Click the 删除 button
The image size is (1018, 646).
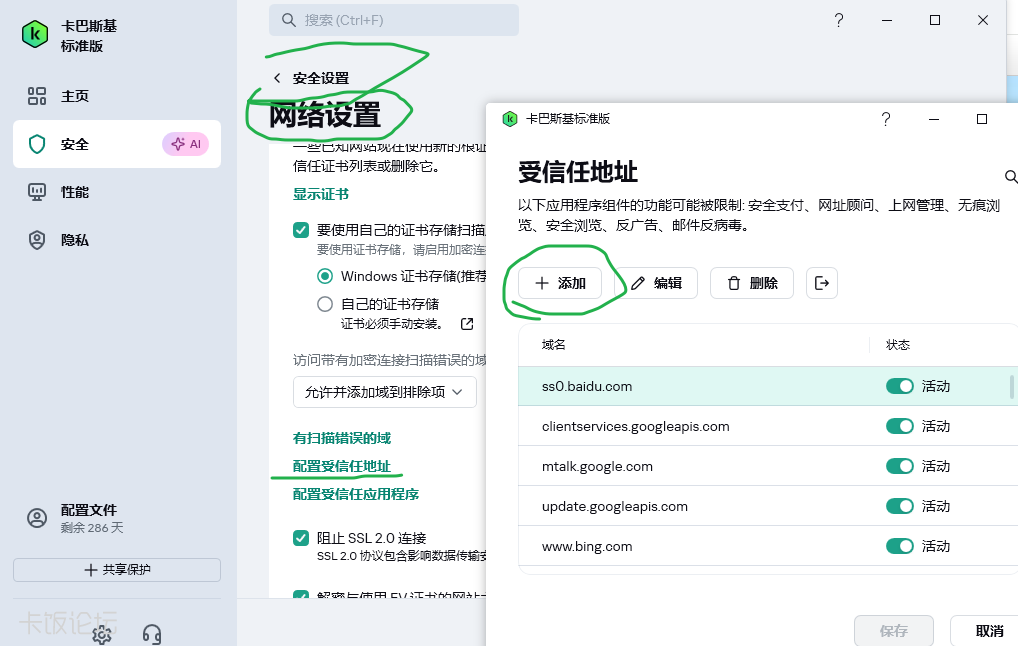tap(752, 283)
